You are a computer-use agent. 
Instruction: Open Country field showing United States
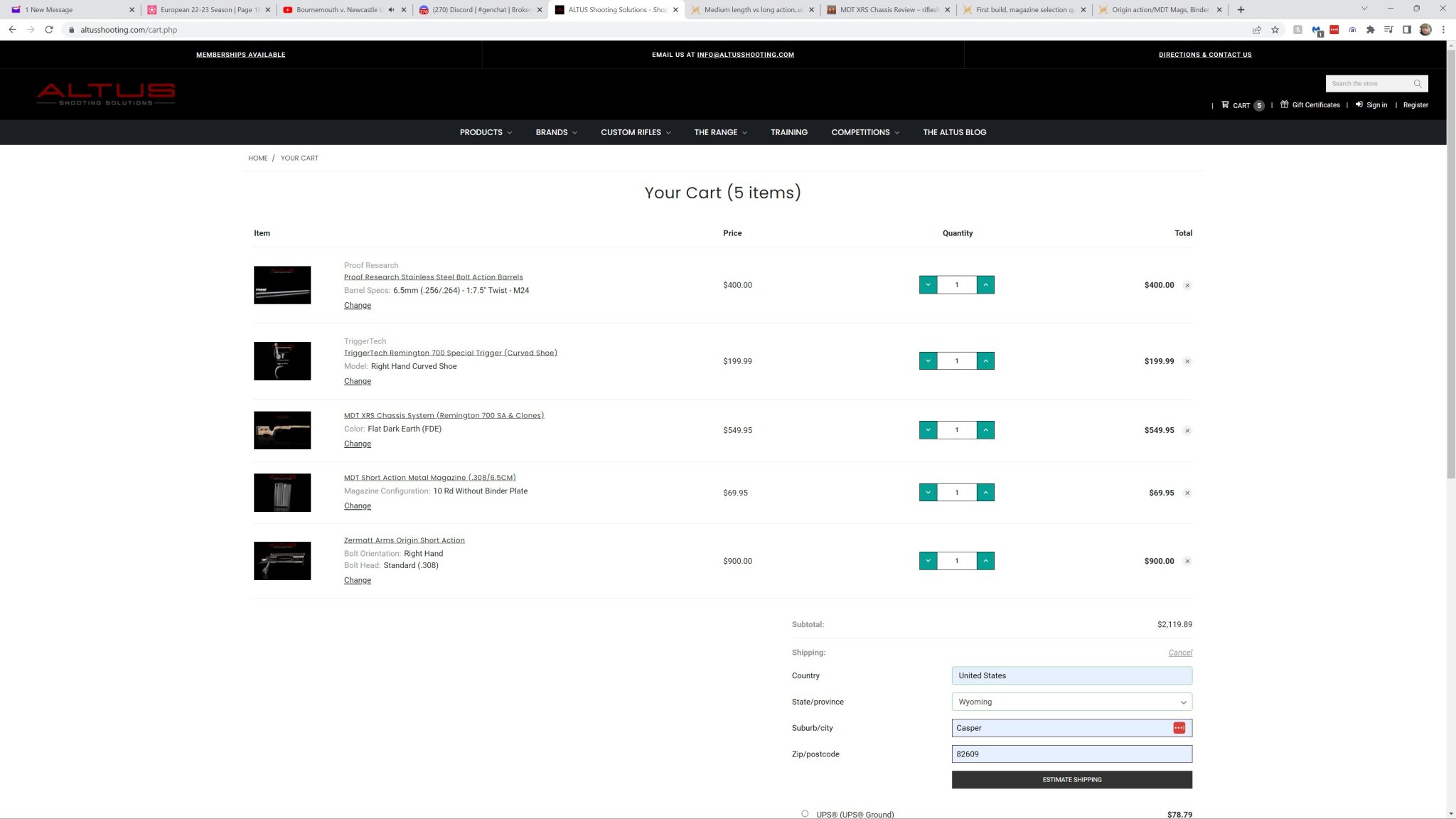coord(1071,675)
